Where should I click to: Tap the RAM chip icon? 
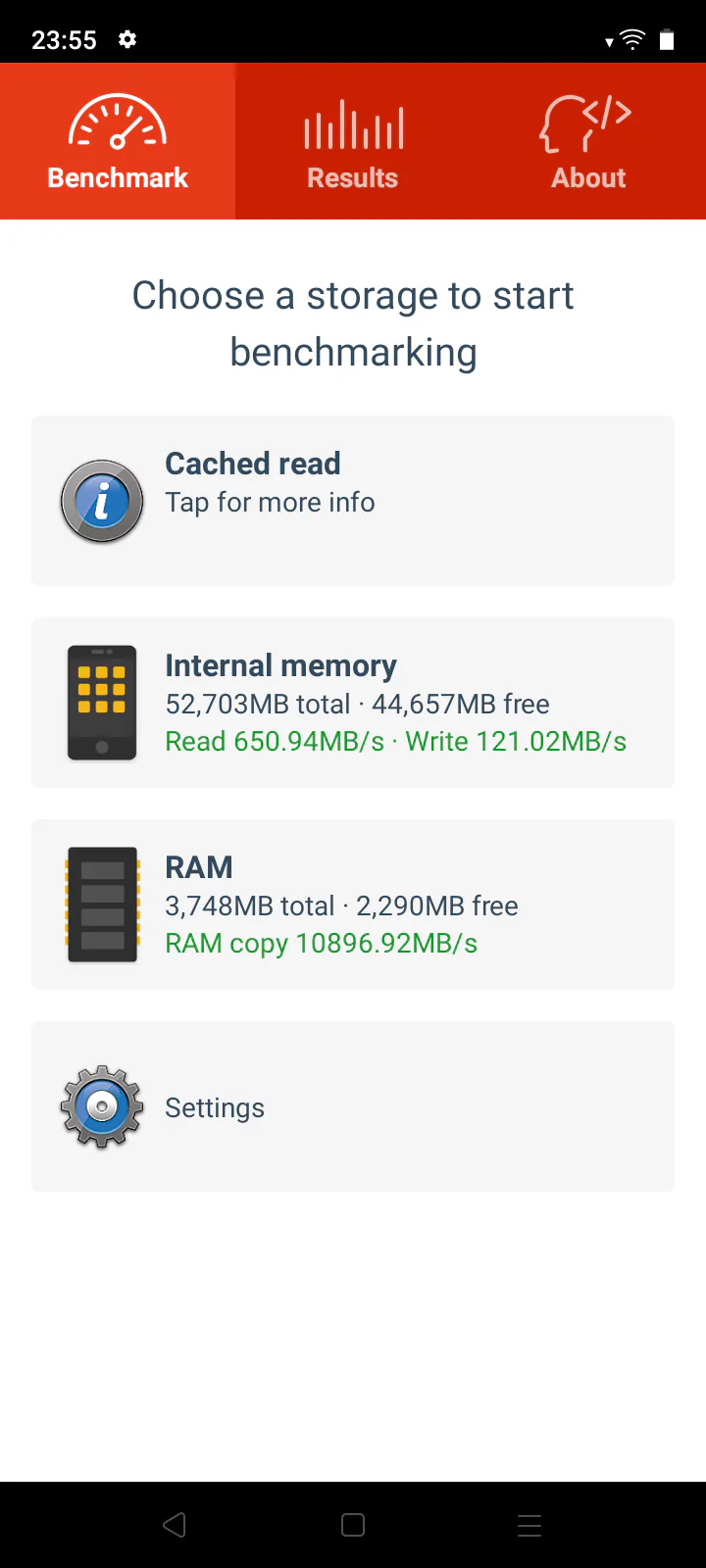(102, 905)
